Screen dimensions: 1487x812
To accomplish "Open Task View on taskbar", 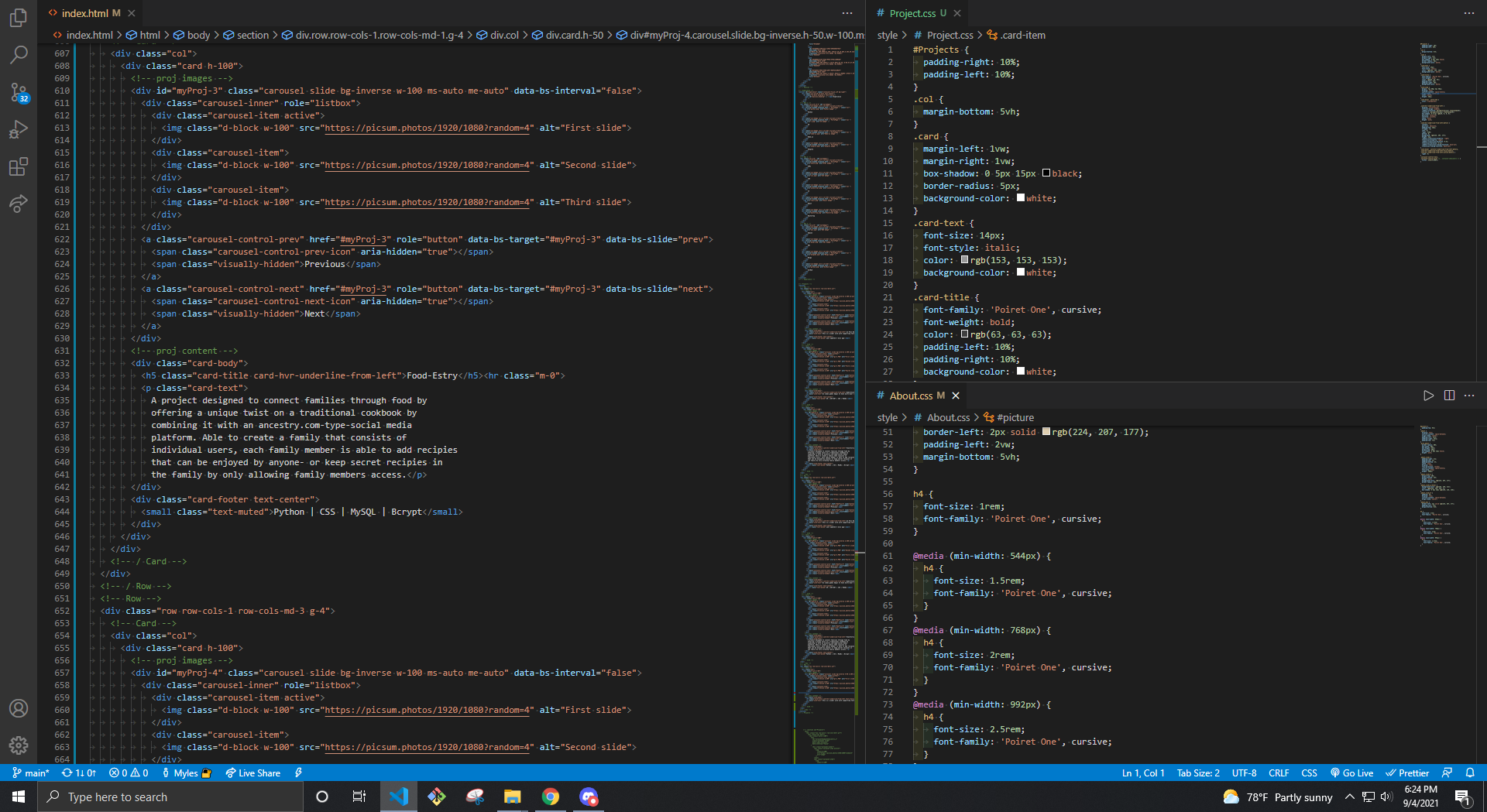I will point(359,797).
